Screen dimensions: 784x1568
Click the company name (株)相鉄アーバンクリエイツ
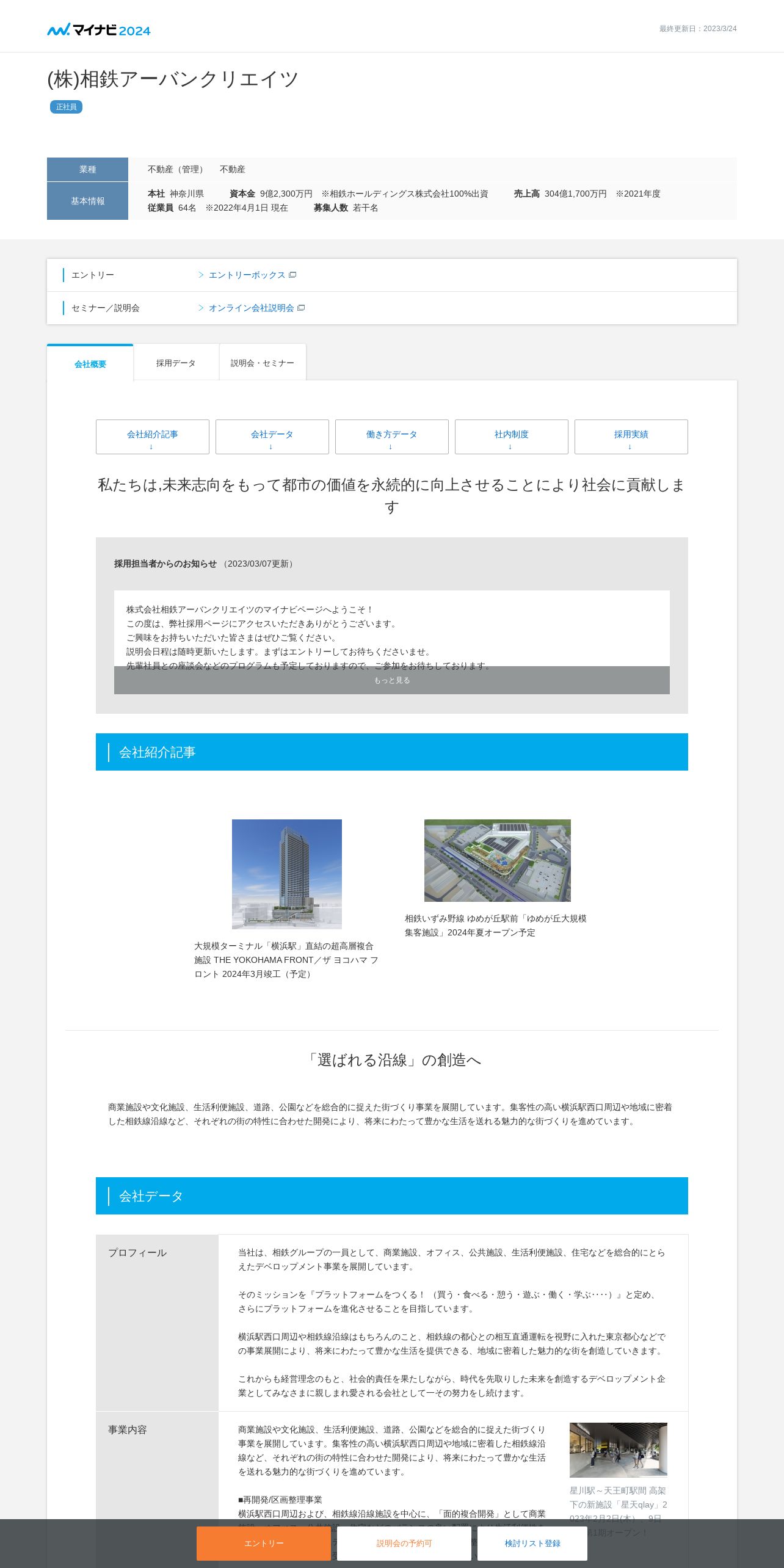pos(173,79)
